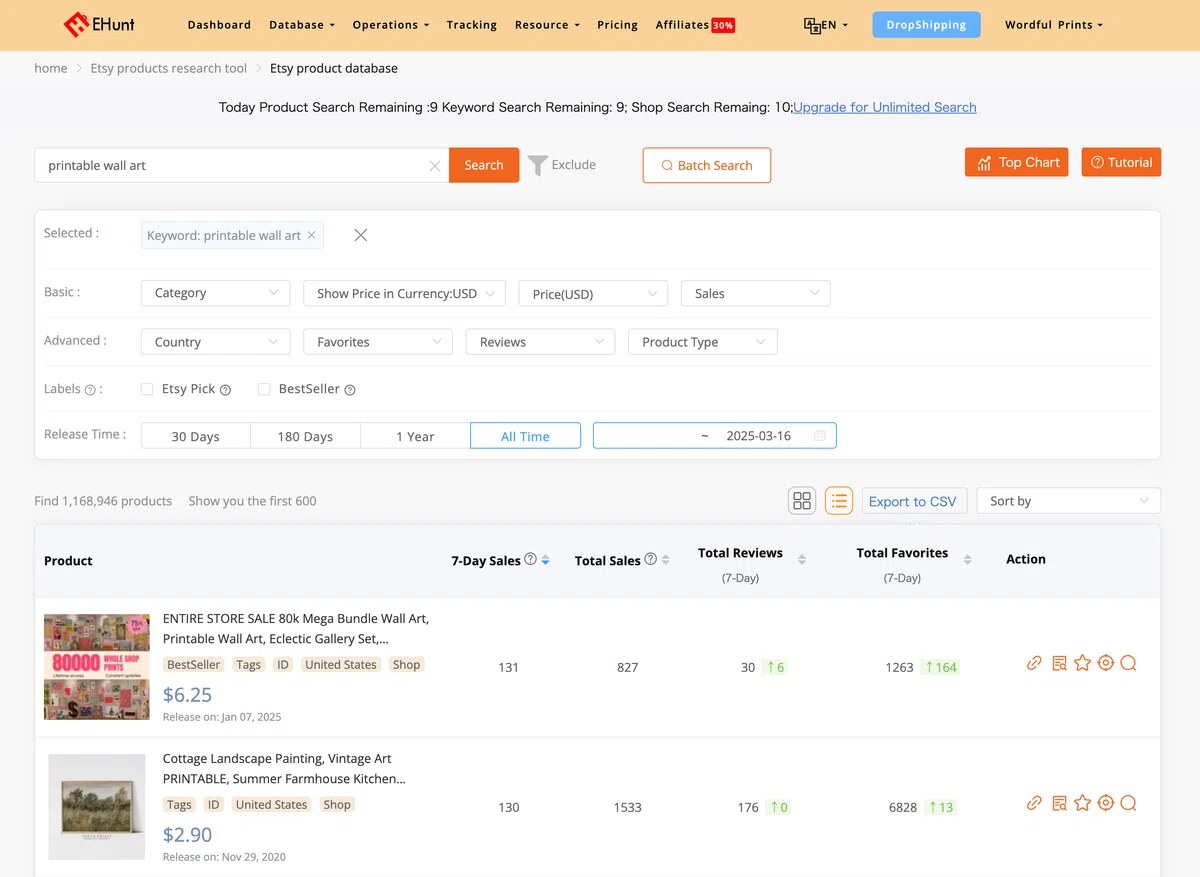Expand the Database menu
The height and width of the screenshot is (877, 1200).
pyautogui.click(x=302, y=25)
